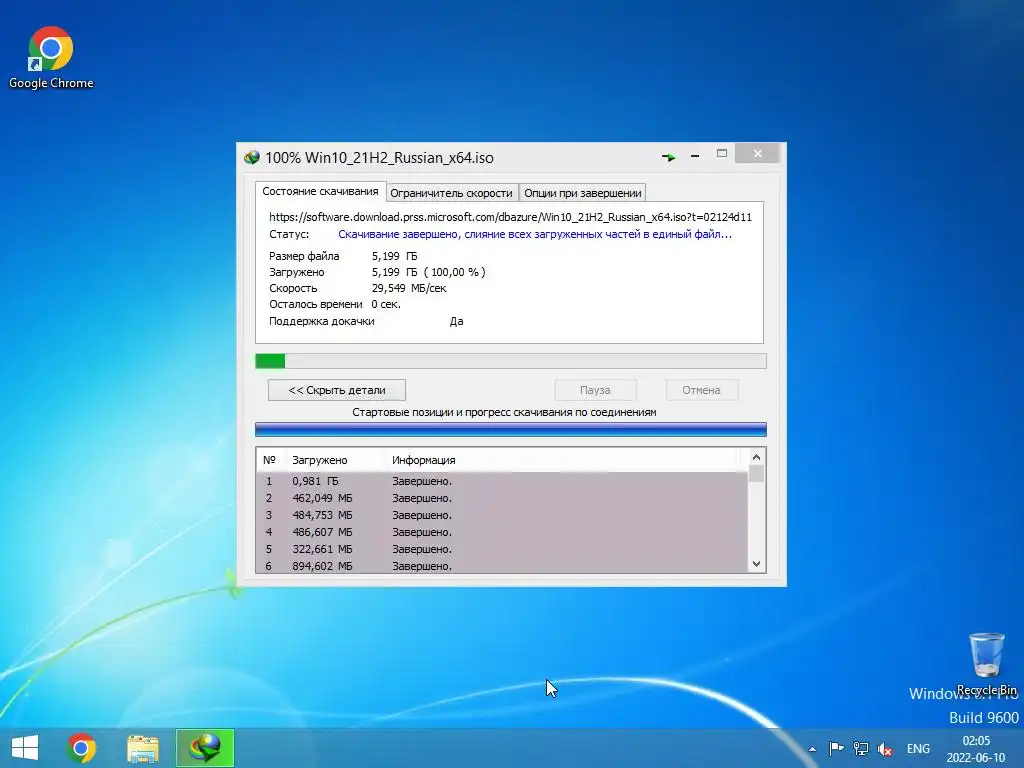Click the green download progress bar
Image resolution: width=1024 pixels, height=768 pixels.
511,361
